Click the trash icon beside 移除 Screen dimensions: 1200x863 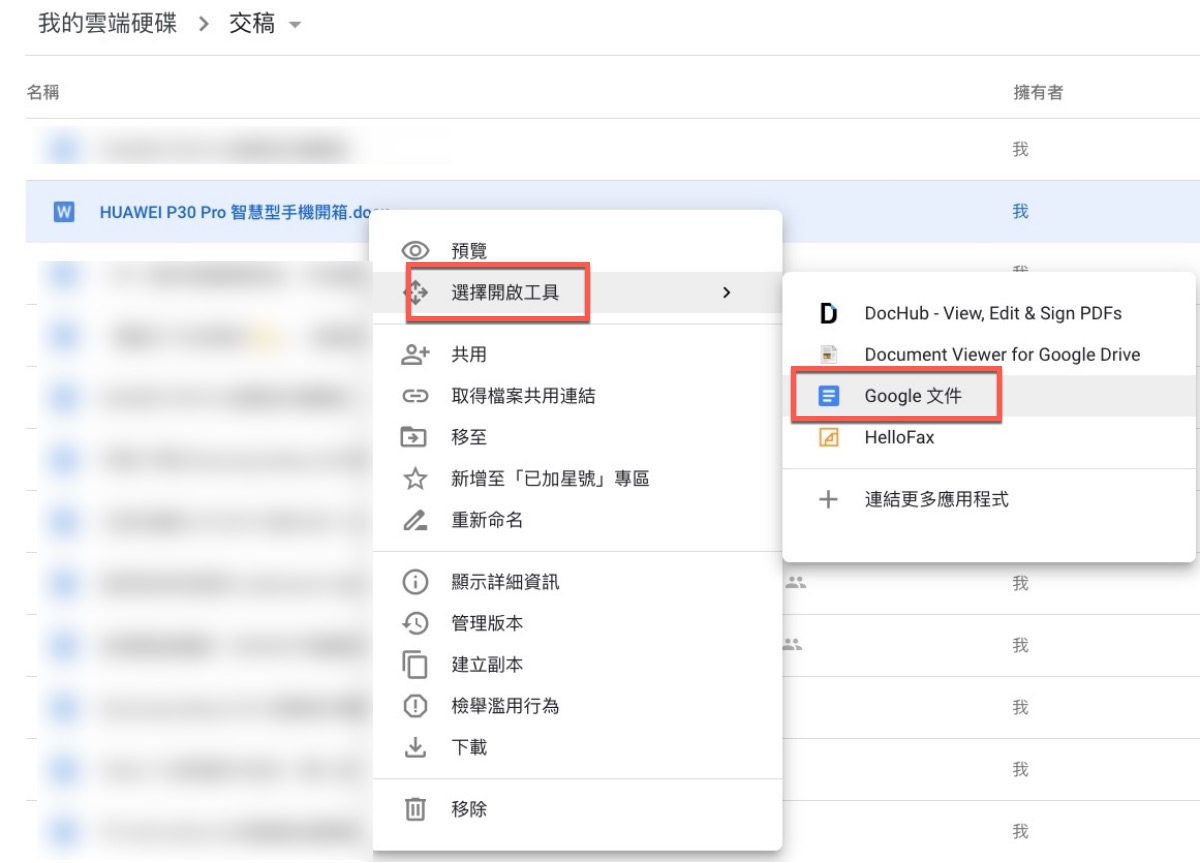pyautogui.click(x=415, y=809)
